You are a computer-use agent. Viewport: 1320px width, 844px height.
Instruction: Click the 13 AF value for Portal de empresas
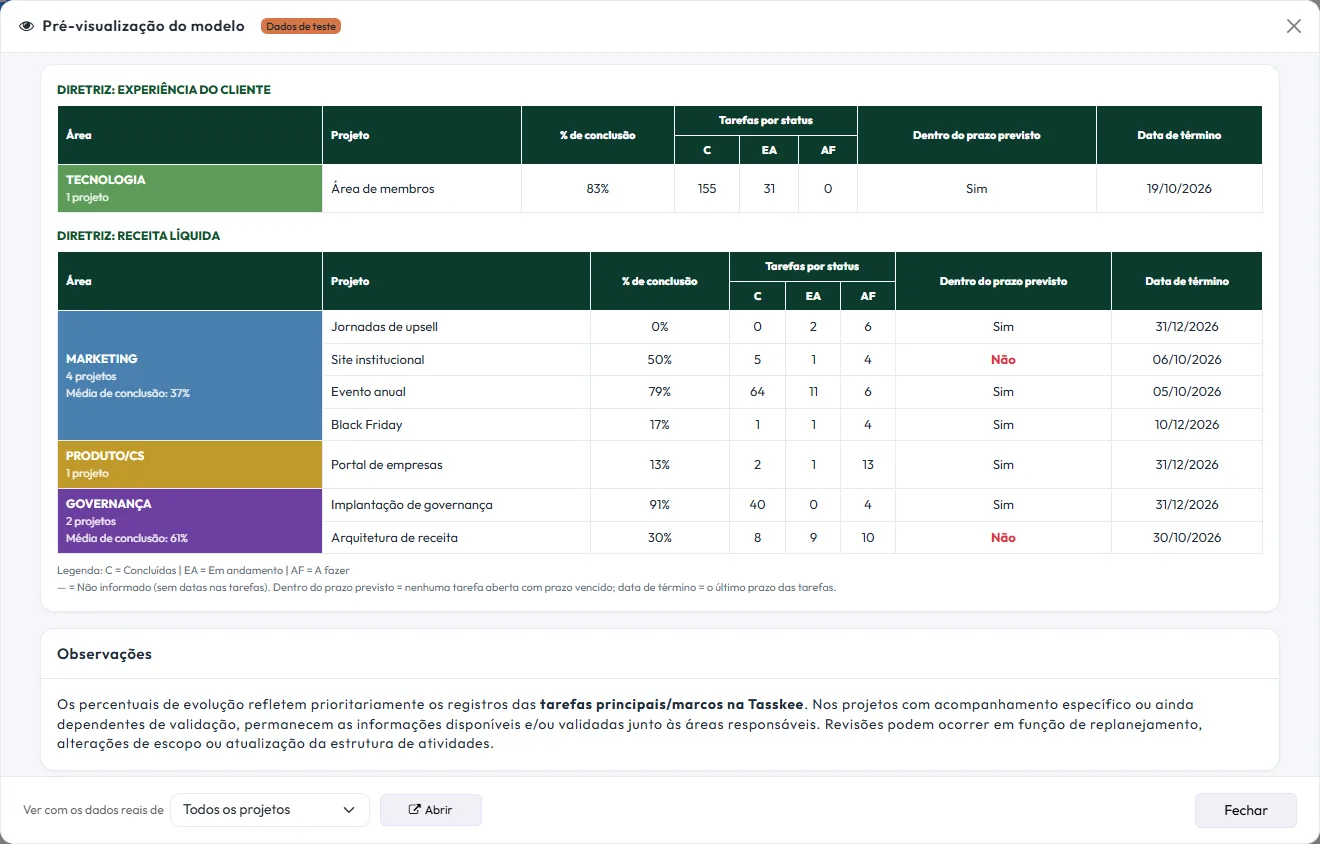[x=868, y=465]
